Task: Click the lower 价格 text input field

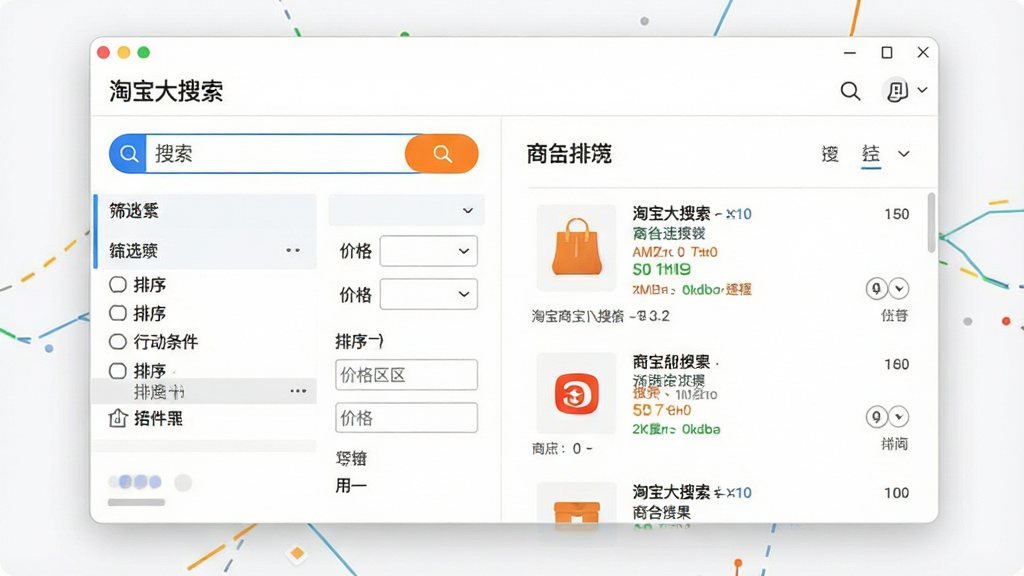Action: (406, 418)
